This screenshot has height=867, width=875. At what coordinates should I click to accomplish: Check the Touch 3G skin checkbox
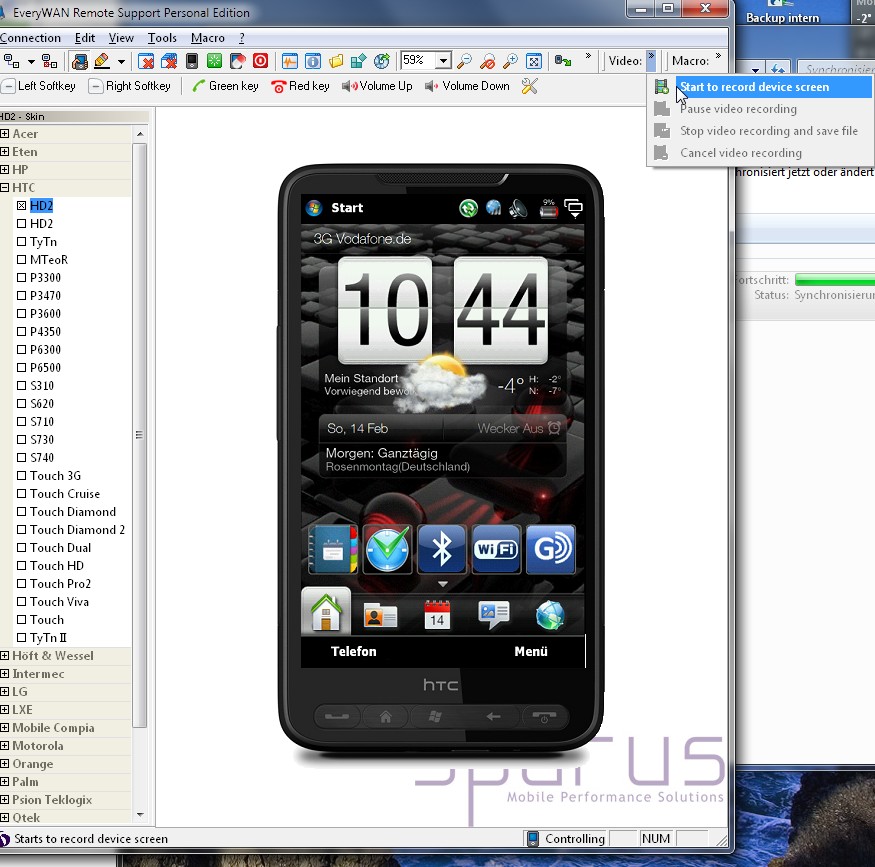click(21, 475)
